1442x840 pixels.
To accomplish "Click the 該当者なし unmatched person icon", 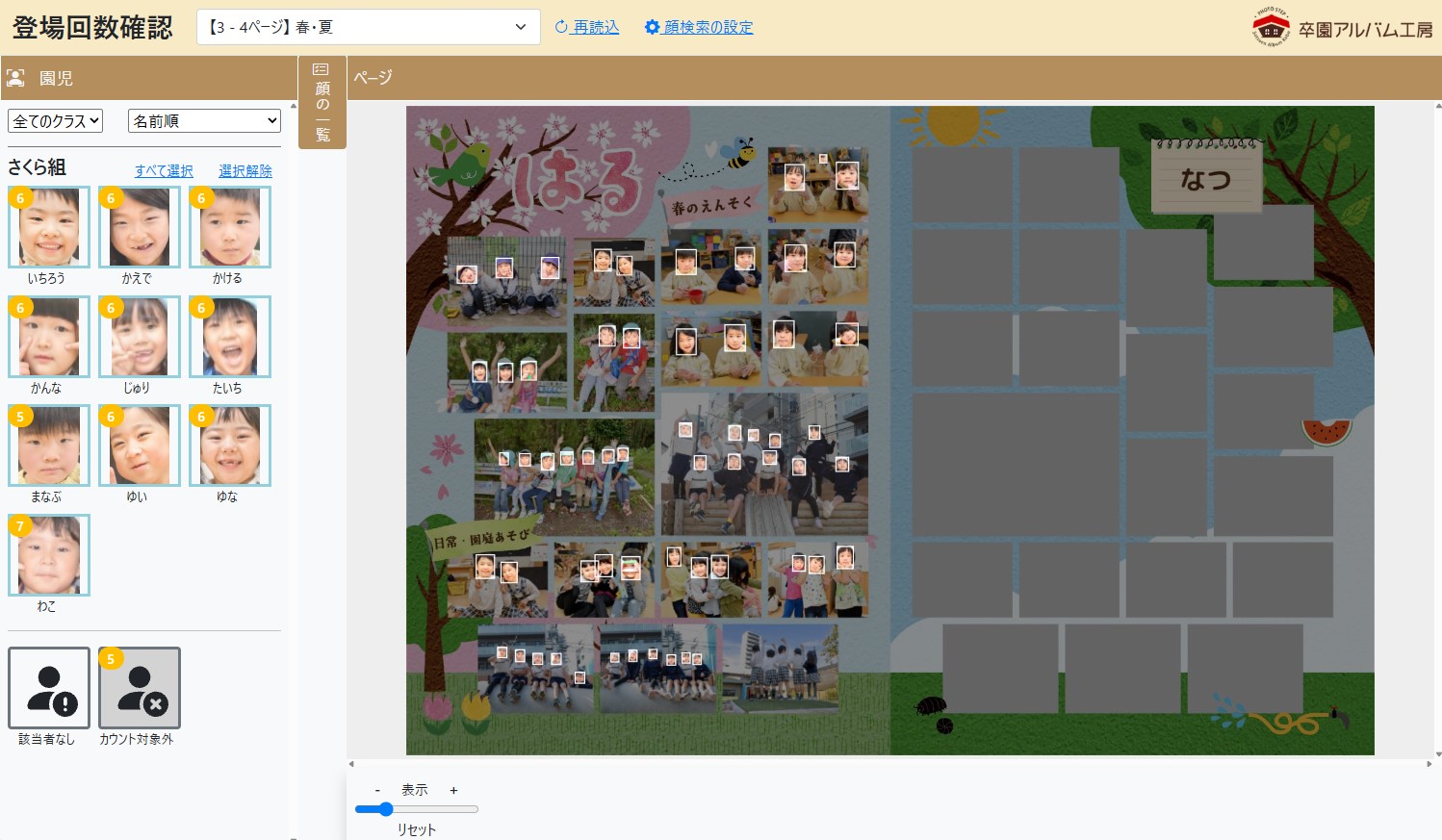I will pyautogui.click(x=49, y=688).
